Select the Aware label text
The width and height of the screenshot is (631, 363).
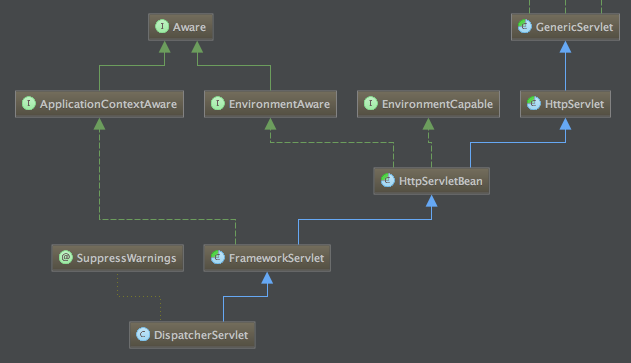coord(189,27)
